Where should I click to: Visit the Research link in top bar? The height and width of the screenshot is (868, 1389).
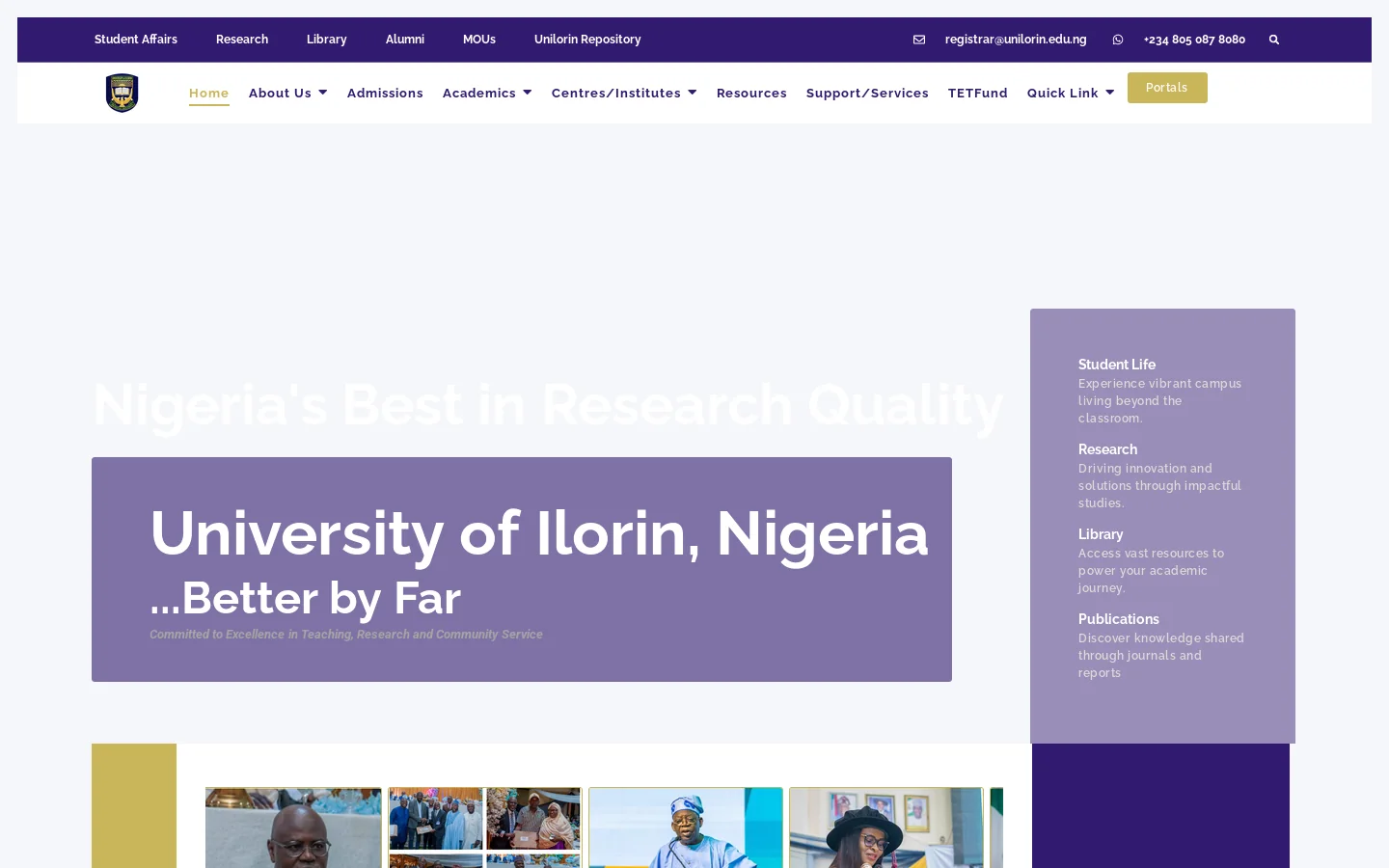click(242, 40)
